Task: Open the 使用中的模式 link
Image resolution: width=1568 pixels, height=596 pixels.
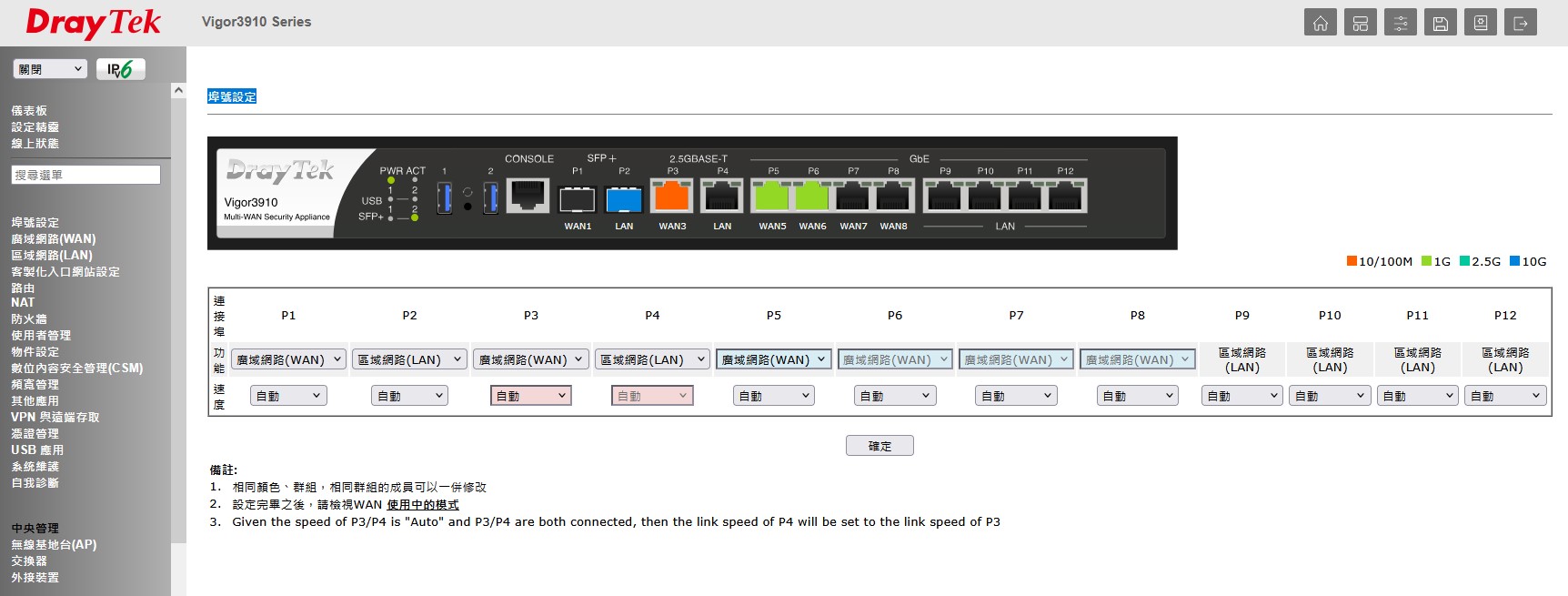Action: pos(422,505)
